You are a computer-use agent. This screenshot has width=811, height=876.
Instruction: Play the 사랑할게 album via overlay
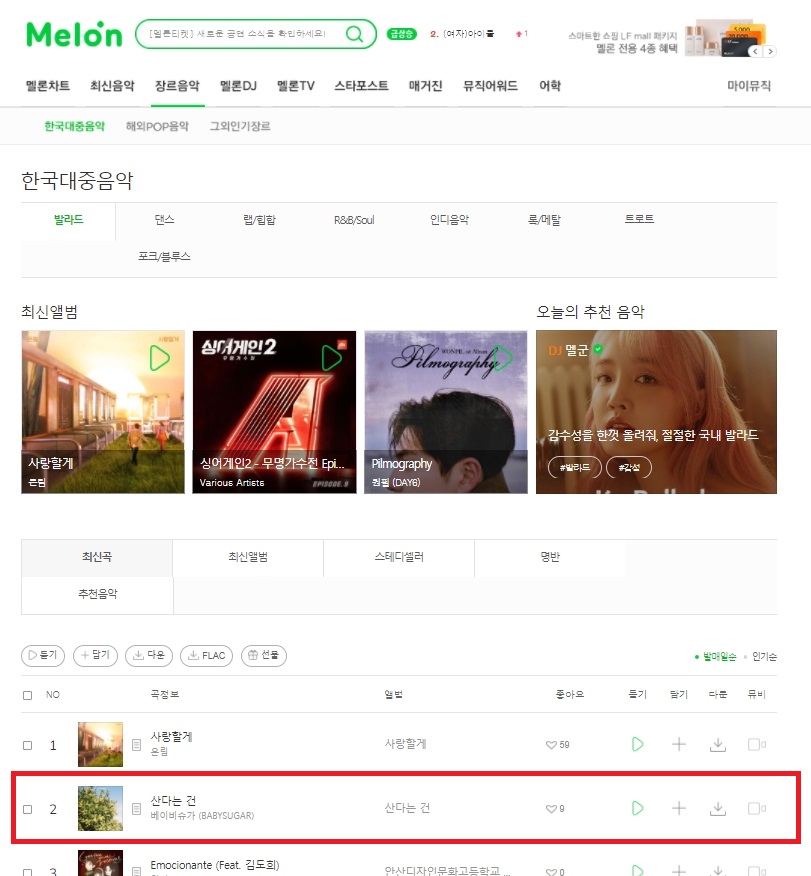coord(159,358)
